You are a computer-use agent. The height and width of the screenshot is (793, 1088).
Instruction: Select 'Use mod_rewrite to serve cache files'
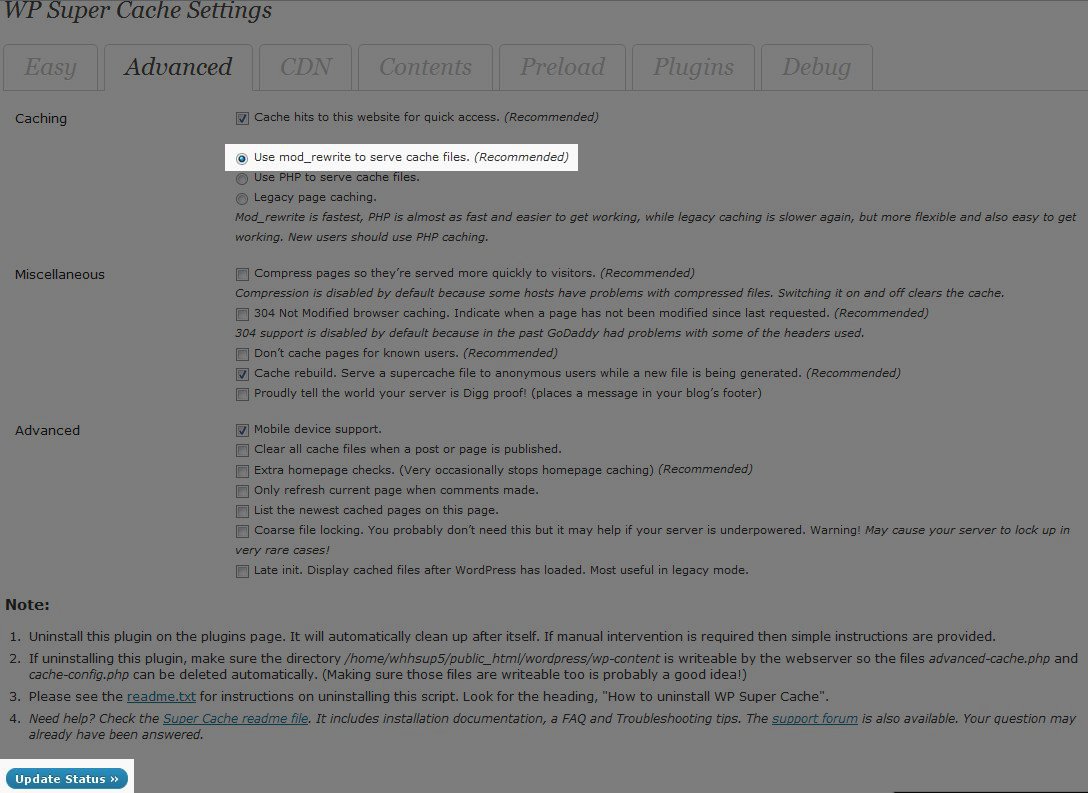tap(242, 158)
